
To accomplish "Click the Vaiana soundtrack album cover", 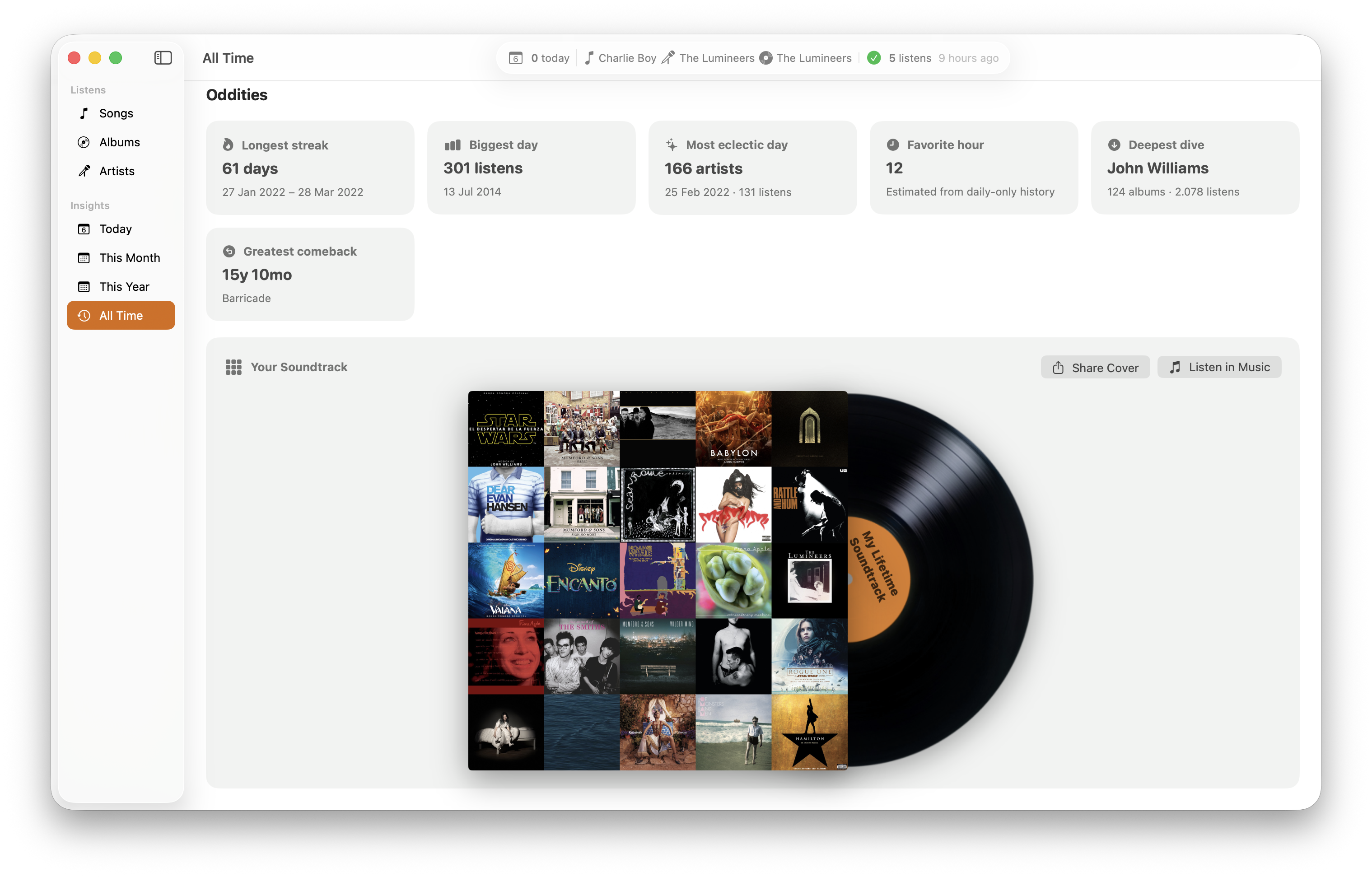I will tap(506, 580).
